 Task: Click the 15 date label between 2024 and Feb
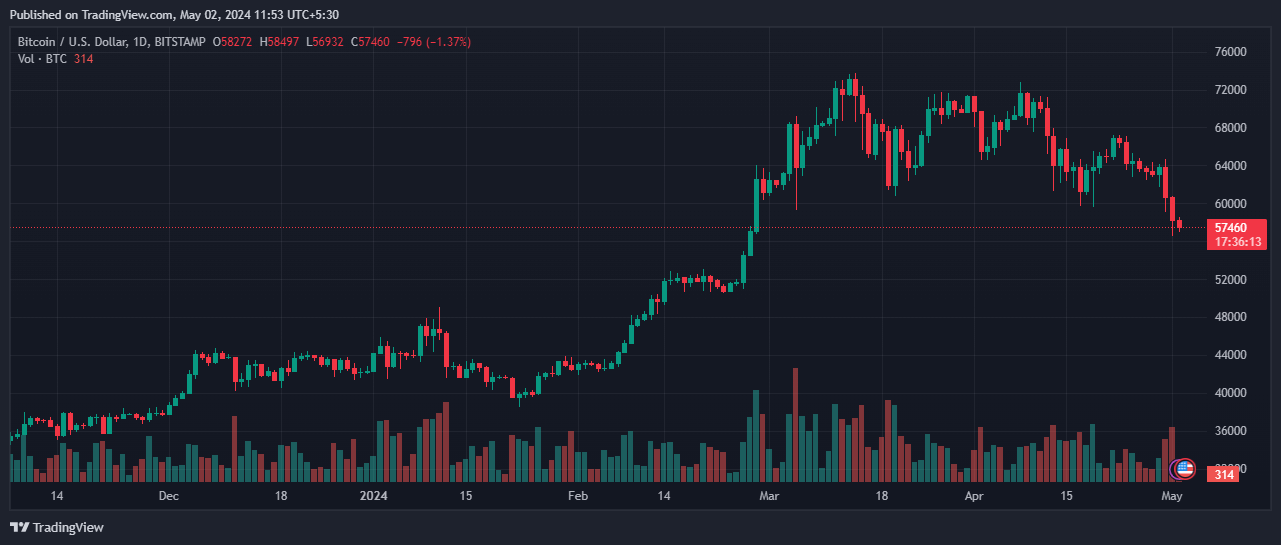click(465, 496)
